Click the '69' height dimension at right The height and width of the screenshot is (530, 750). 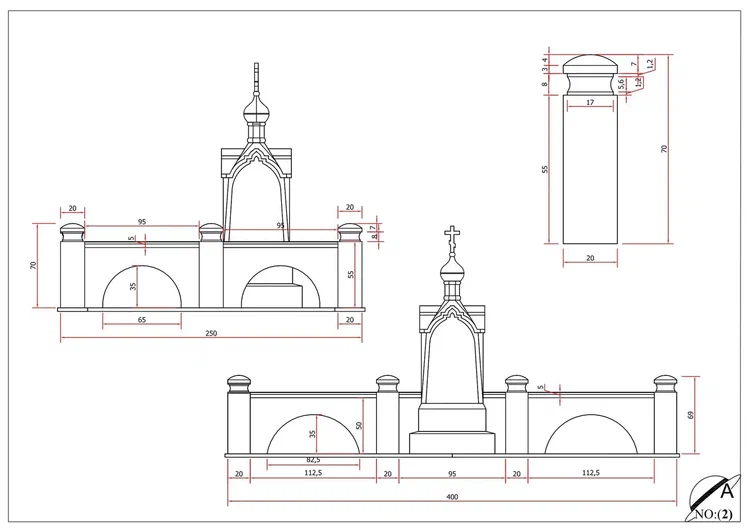[691, 414]
